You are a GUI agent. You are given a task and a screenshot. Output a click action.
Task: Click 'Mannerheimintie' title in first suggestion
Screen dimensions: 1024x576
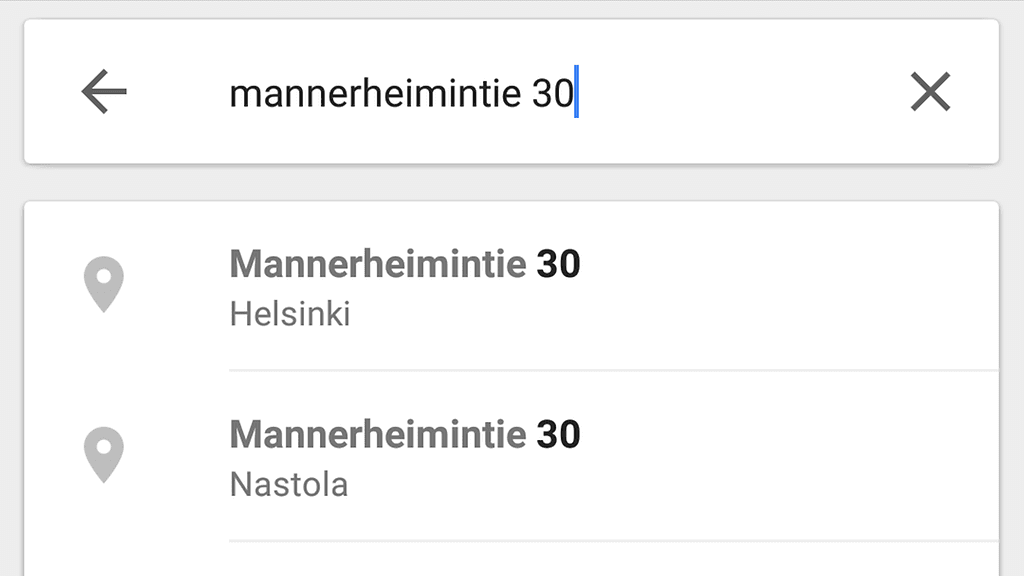click(x=377, y=264)
